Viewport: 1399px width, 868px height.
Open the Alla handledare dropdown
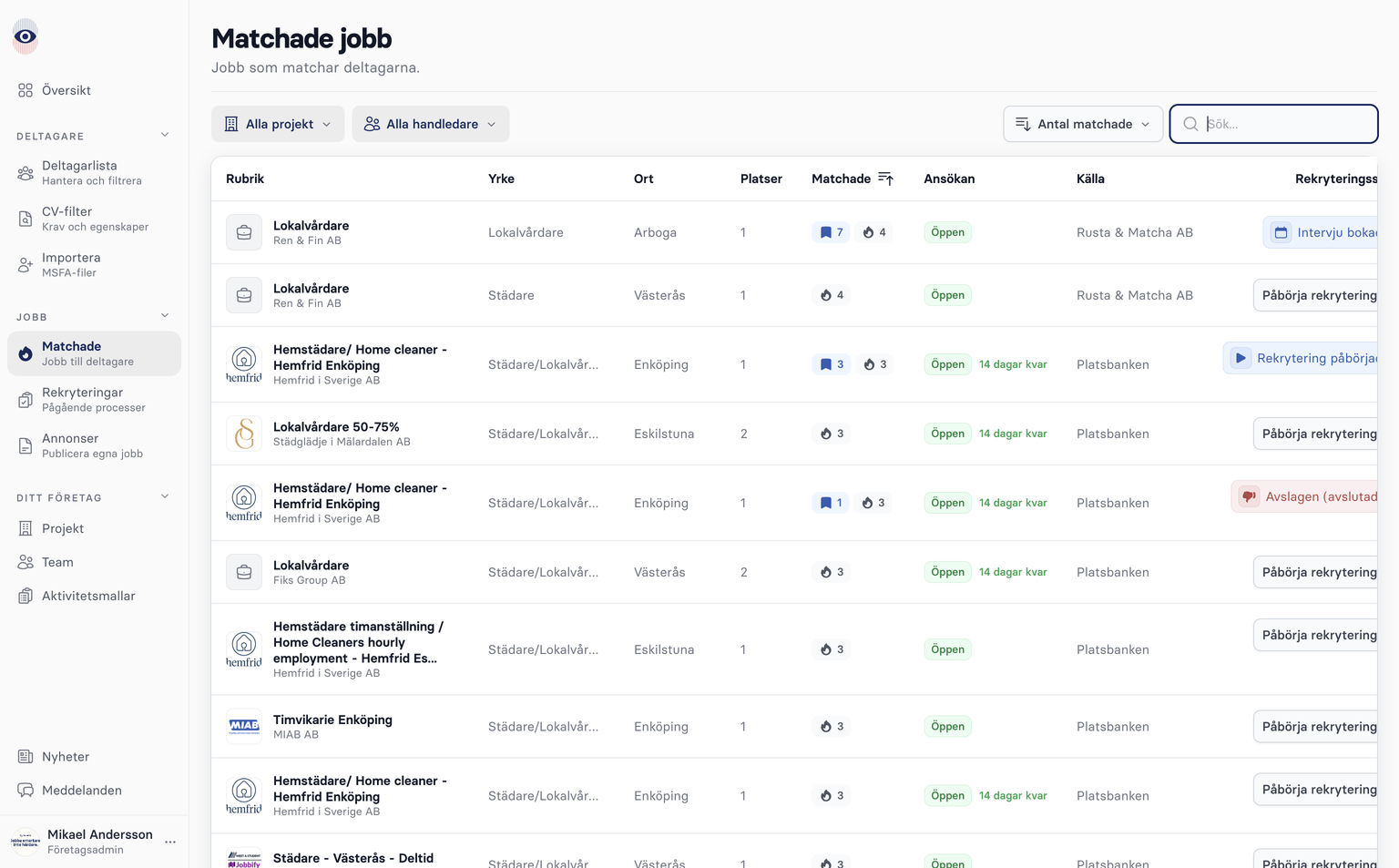tap(430, 124)
